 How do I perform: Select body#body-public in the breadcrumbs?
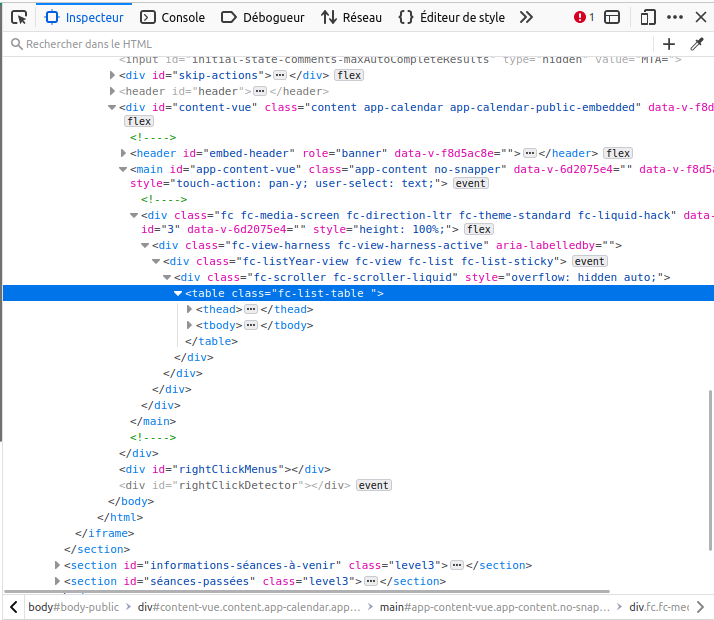coord(73,607)
